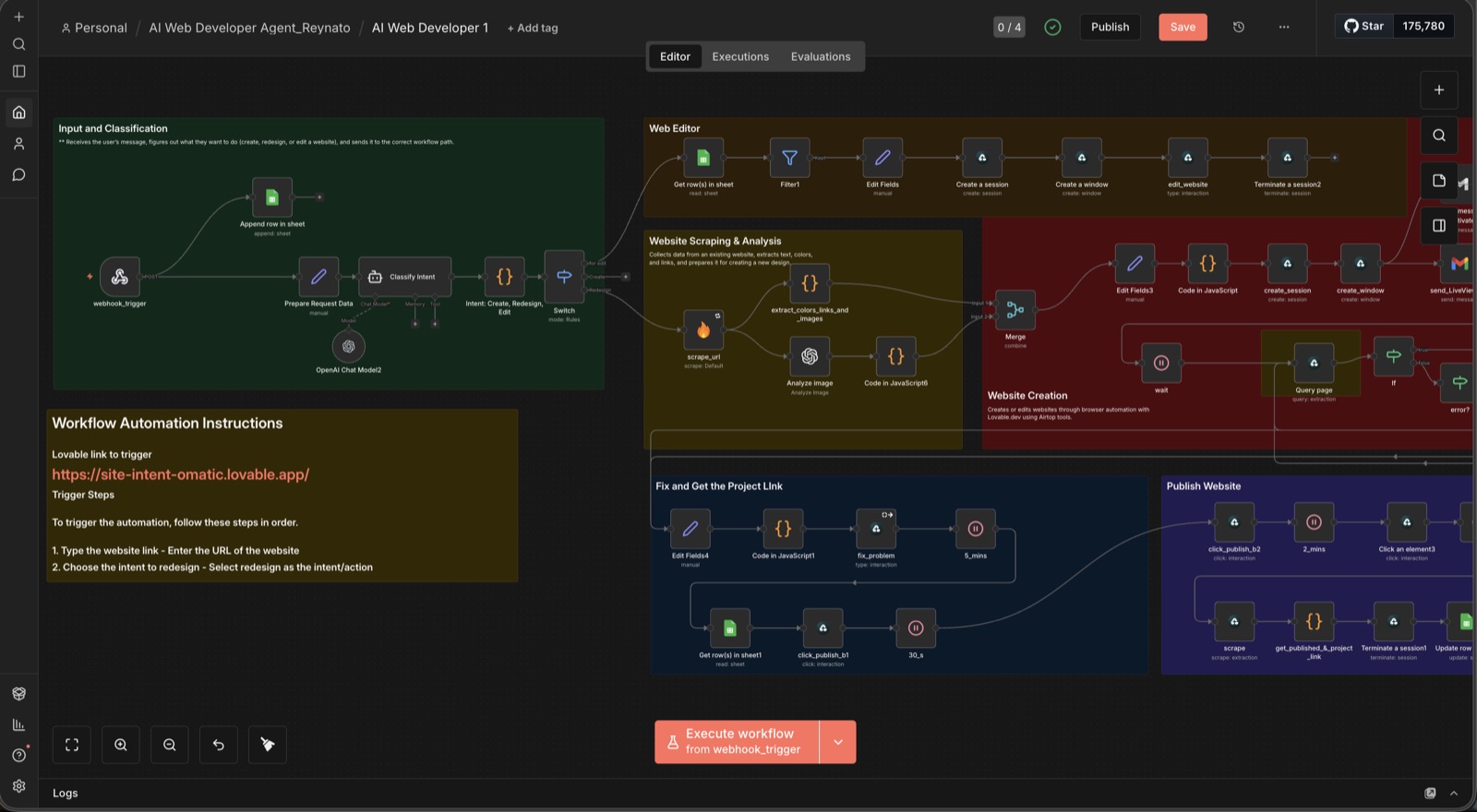
Task: Open the fix_problem node
Action: (876, 529)
